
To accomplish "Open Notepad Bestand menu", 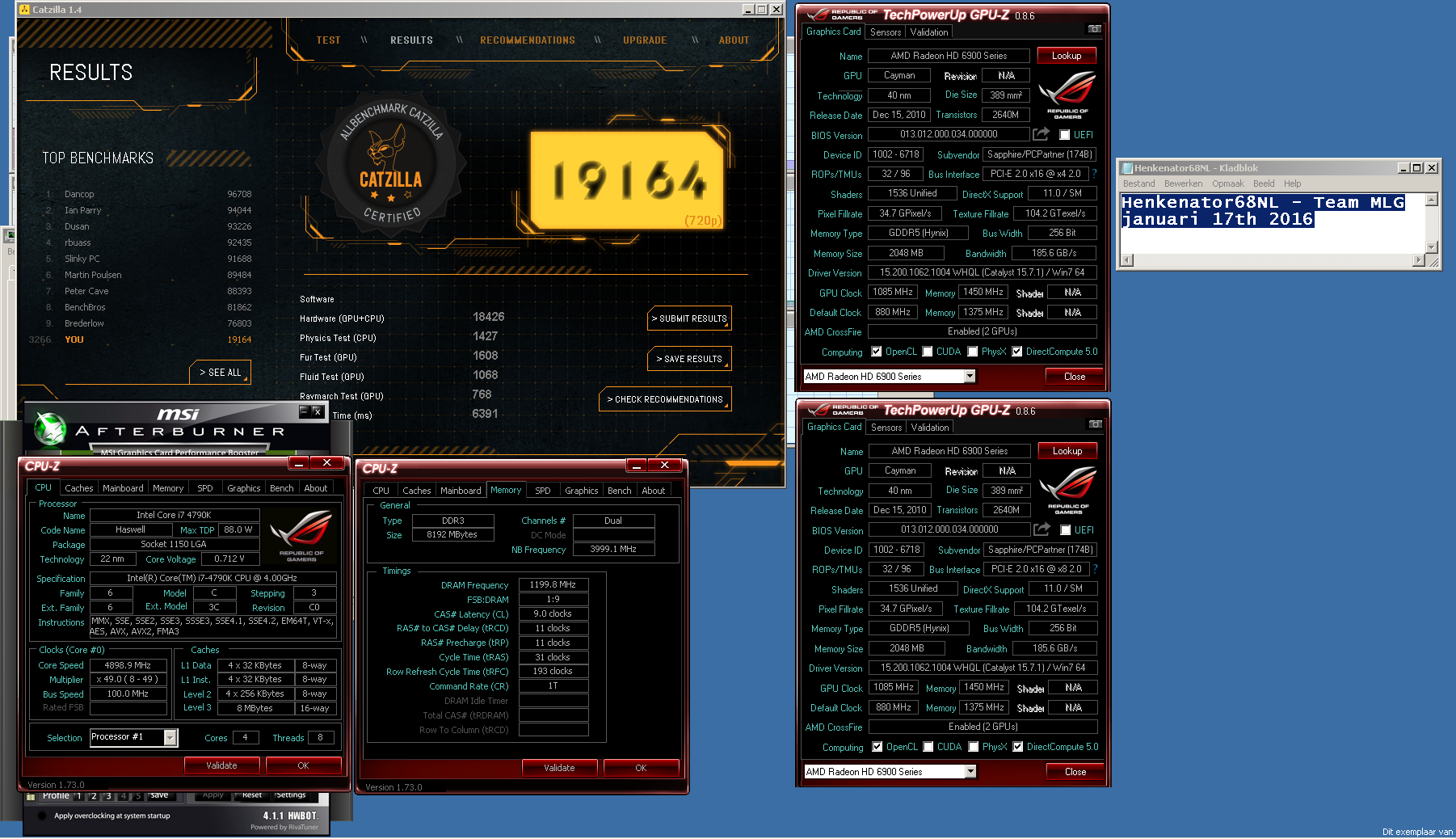I will click(x=1138, y=183).
